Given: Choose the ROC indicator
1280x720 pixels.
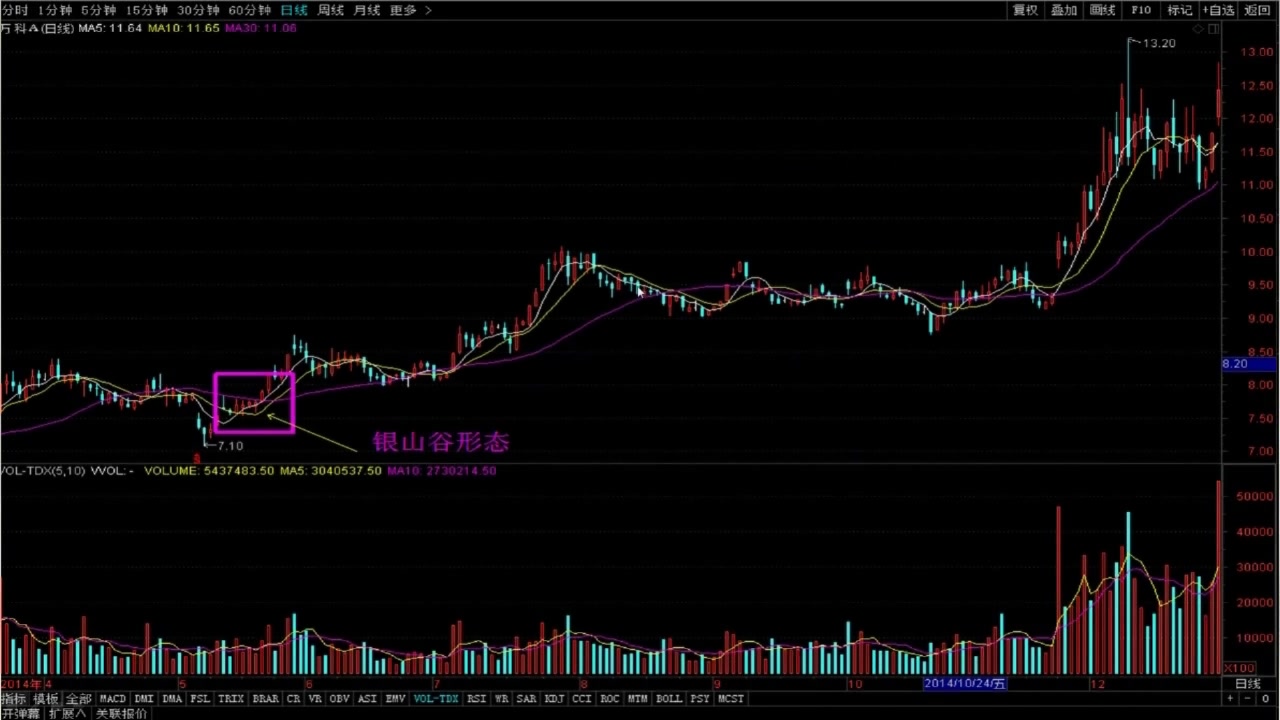Looking at the screenshot, I should (x=610, y=699).
